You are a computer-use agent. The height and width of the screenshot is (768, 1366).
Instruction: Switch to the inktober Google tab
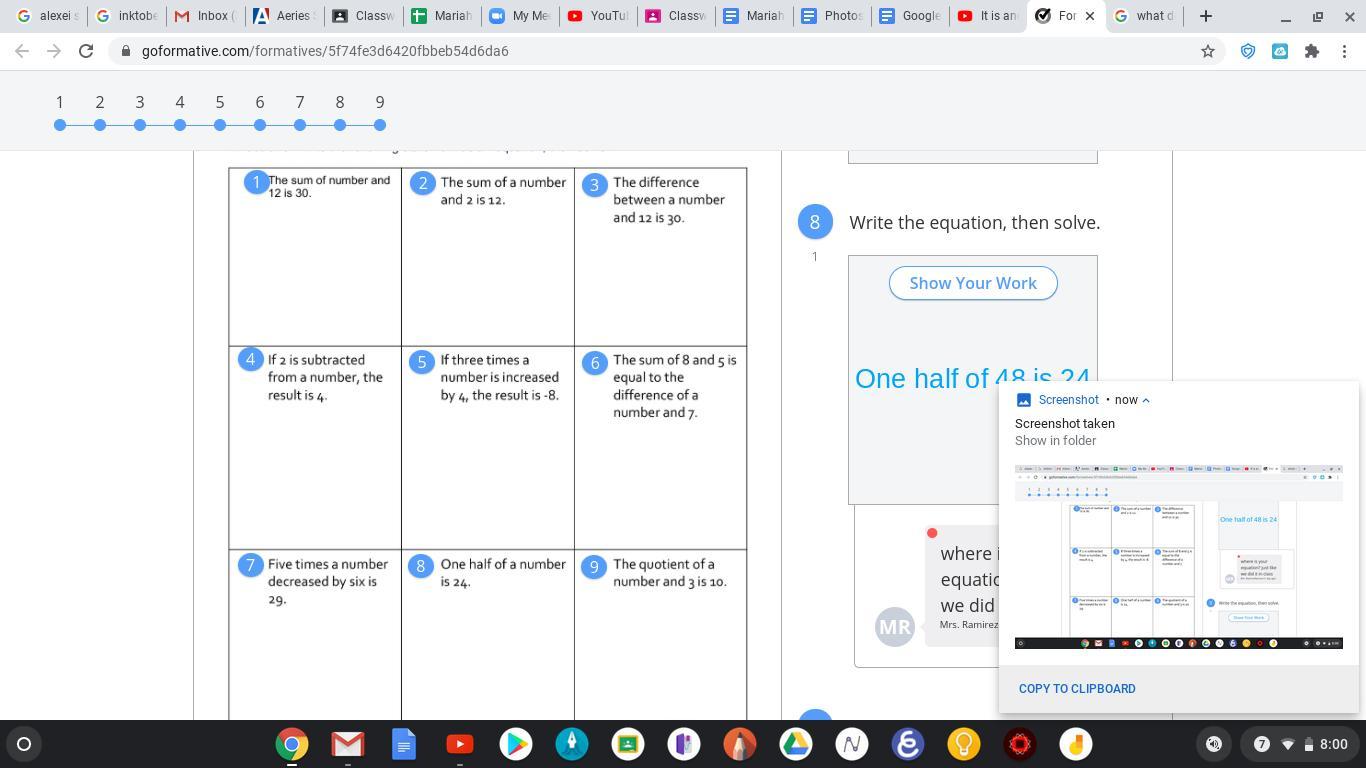(x=126, y=16)
